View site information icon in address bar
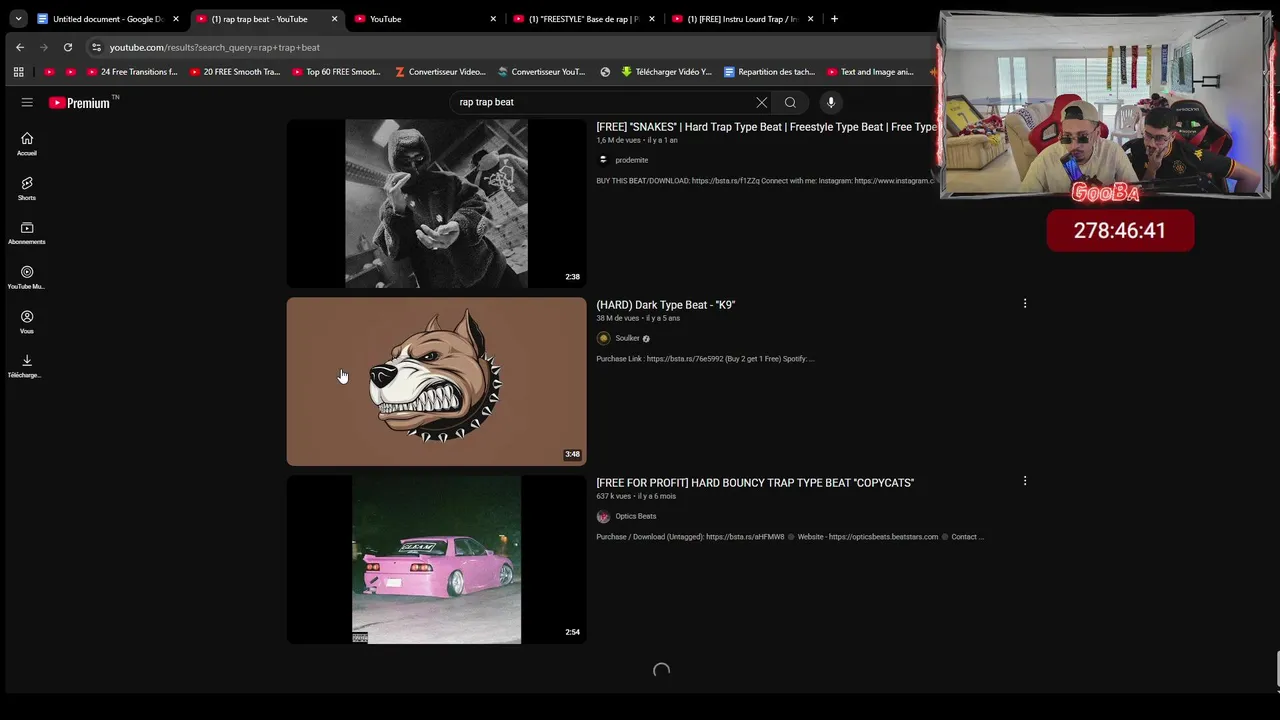Viewport: 1280px width, 720px height. [96, 47]
